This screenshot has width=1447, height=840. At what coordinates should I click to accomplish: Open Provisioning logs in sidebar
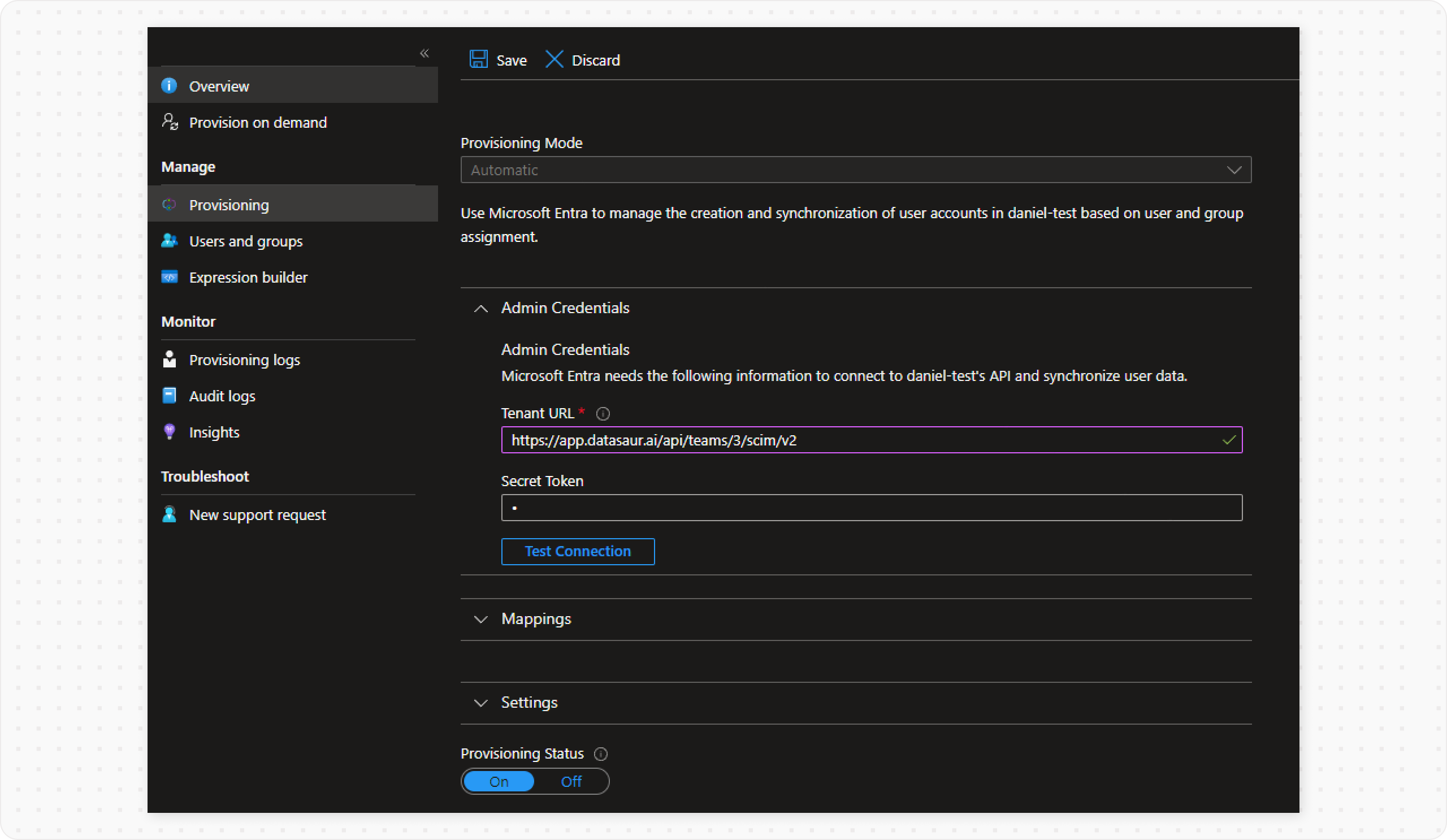tap(244, 360)
